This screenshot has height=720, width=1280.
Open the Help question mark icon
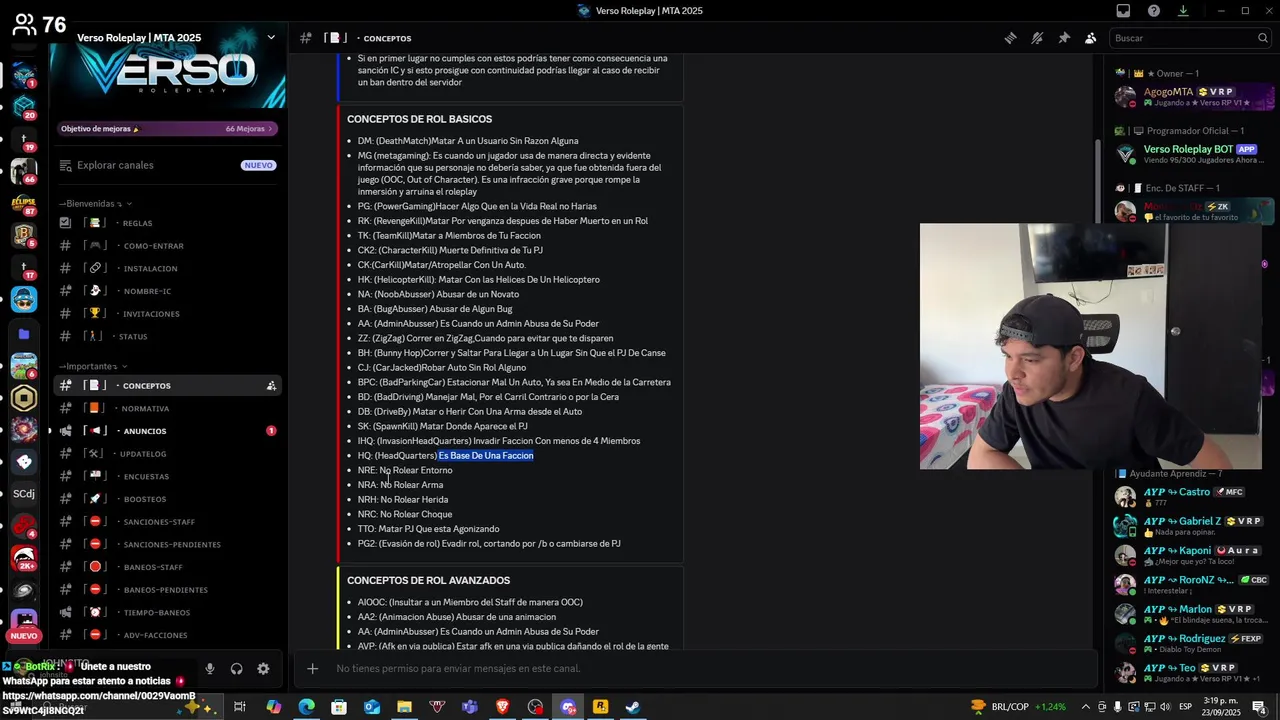1154,11
